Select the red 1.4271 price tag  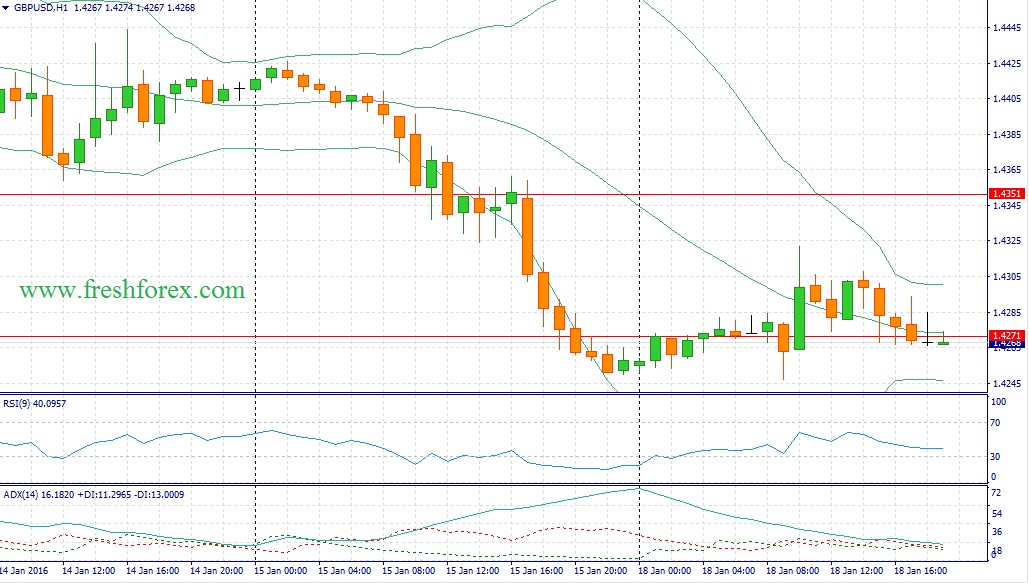pos(1003,336)
